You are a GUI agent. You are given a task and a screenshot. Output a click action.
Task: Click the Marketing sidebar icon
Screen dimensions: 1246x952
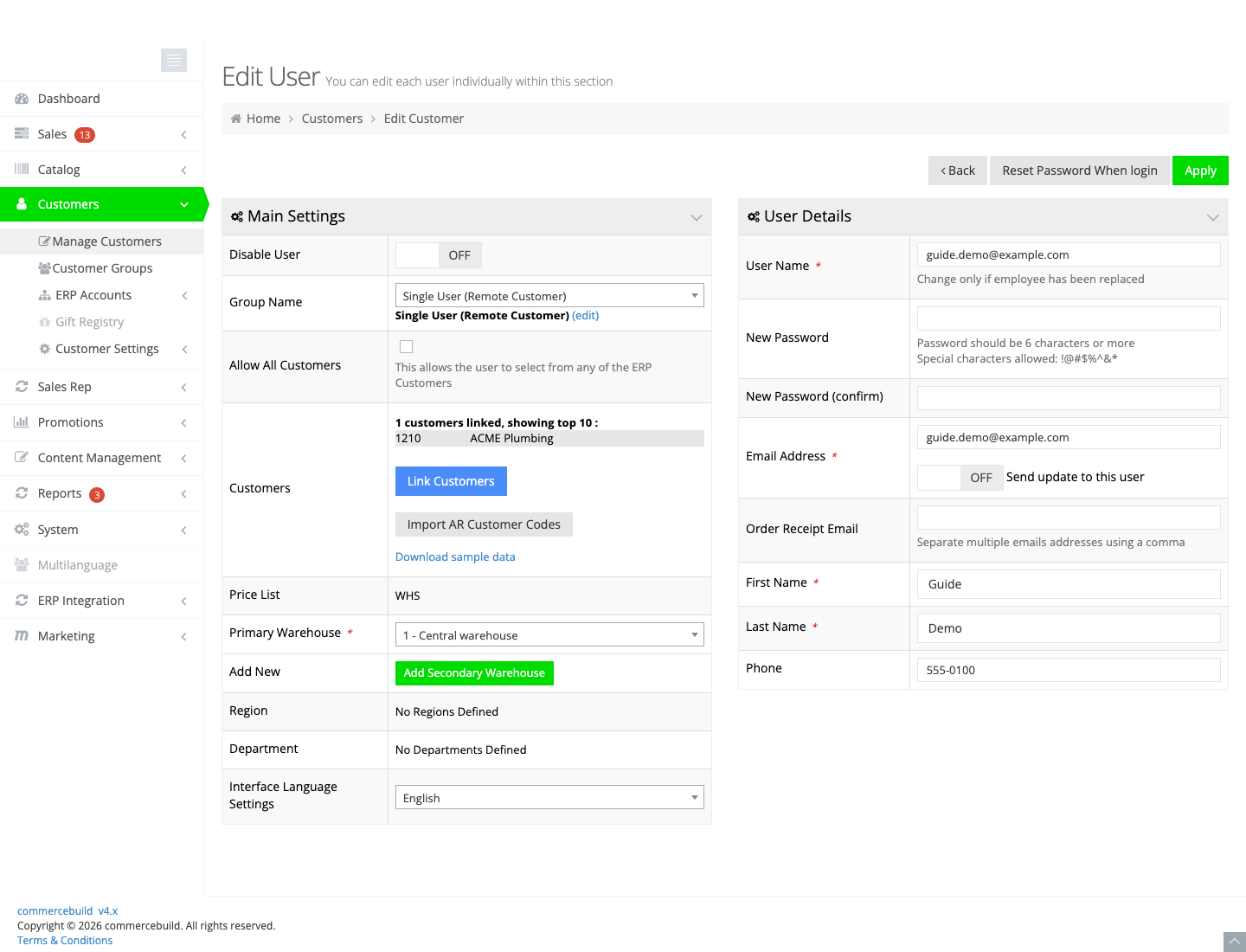[x=22, y=636]
